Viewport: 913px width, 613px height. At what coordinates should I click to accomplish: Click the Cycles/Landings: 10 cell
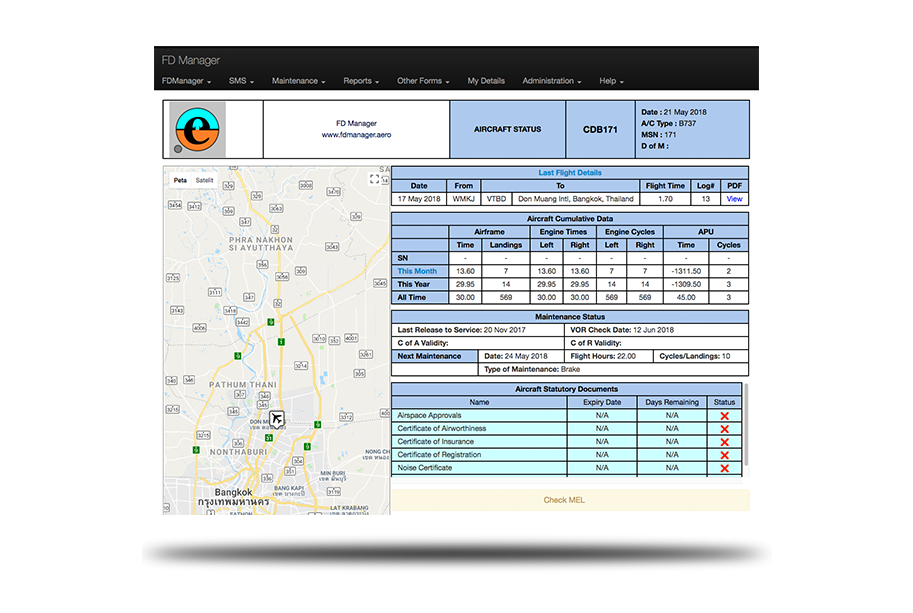tap(700, 356)
